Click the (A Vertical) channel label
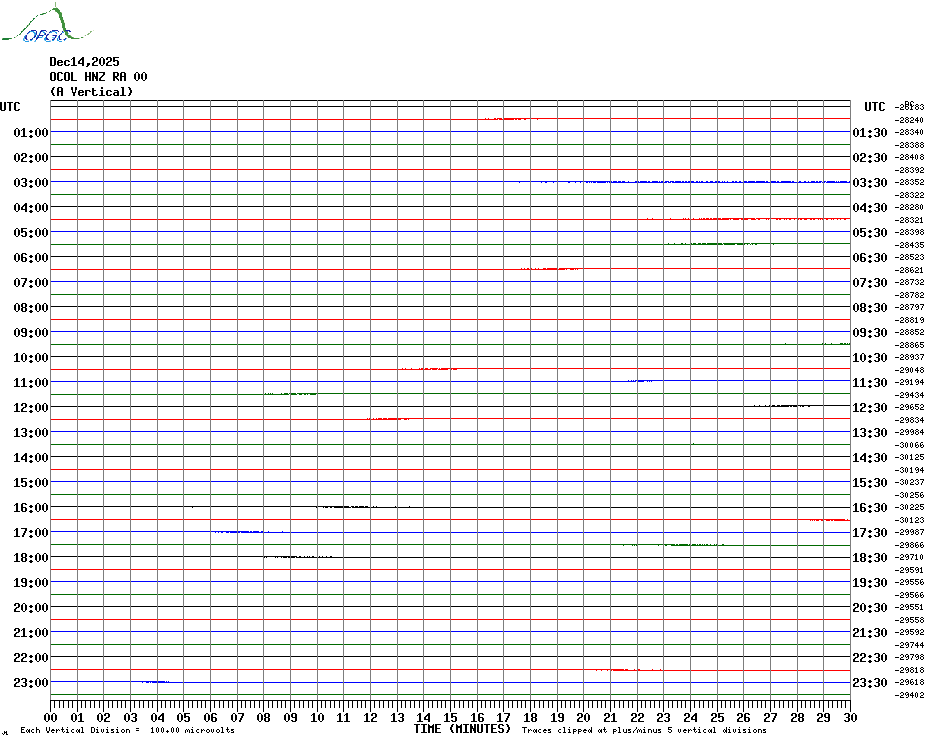Viewport: 930px width, 744px height. coord(91,92)
